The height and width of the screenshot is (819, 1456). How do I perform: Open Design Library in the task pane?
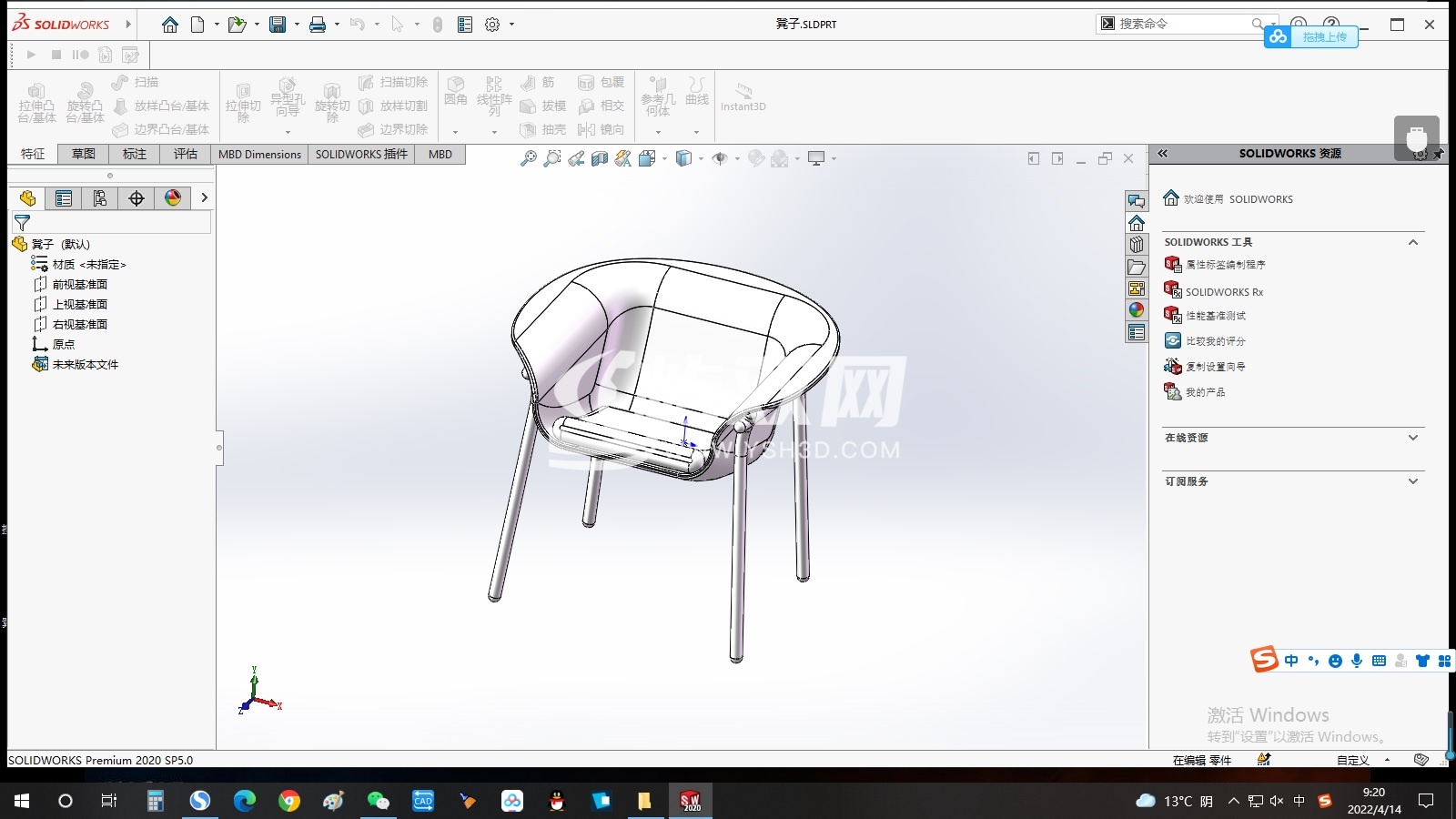click(1137, 245)
